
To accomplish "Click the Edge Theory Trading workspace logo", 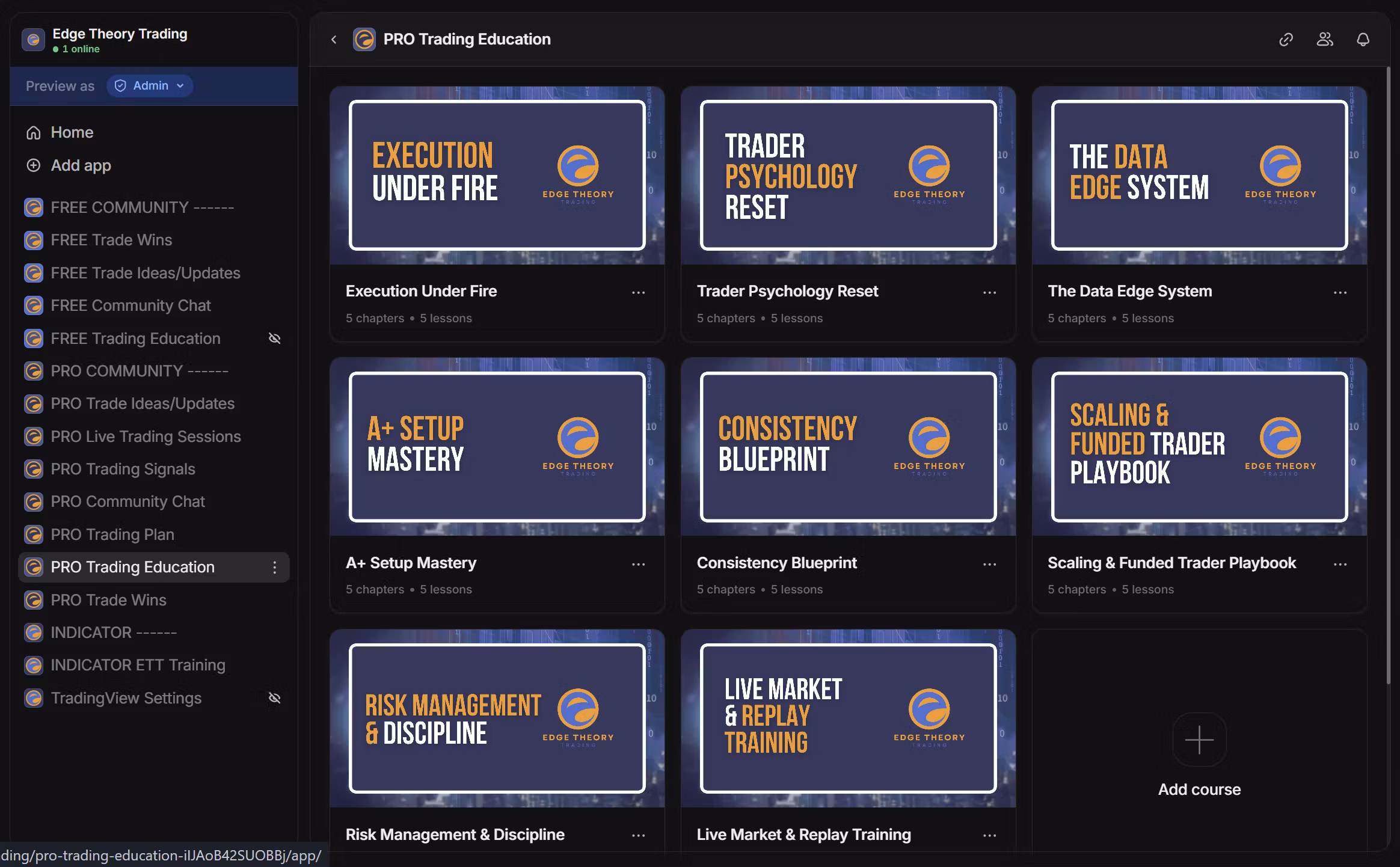I will 33,40.
